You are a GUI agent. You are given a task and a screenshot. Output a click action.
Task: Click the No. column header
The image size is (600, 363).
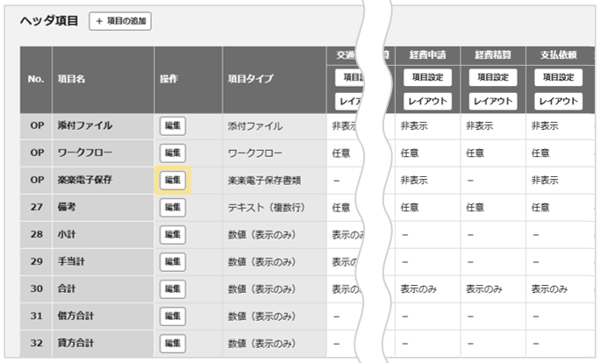(x=36, y=79)
